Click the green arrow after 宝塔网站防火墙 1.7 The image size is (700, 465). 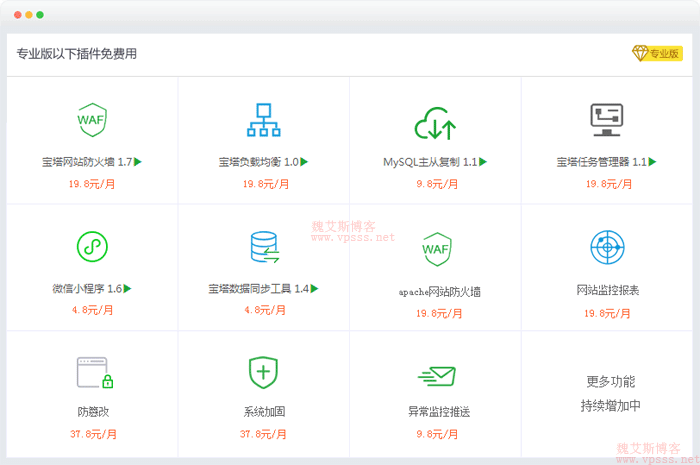click(x=138, y=162)
